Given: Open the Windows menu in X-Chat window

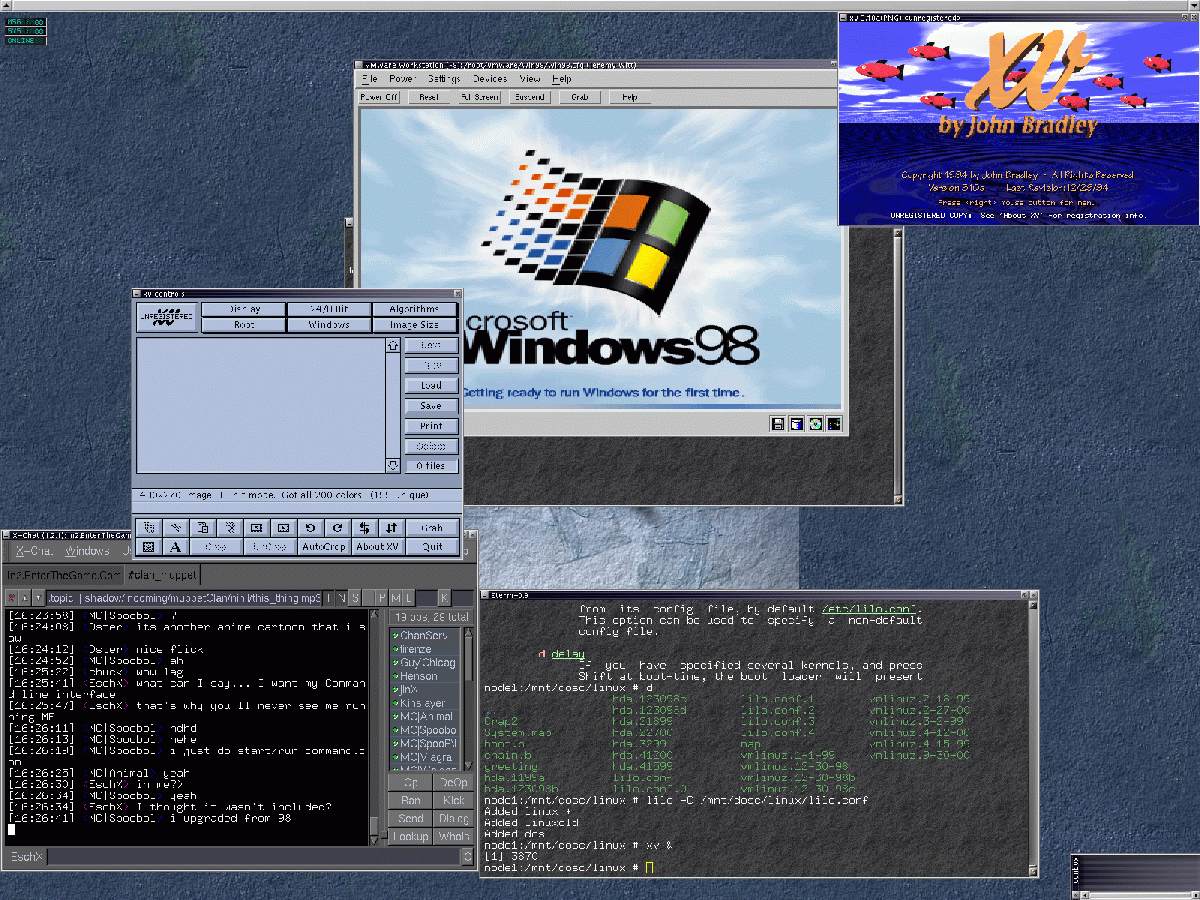Looking at the screenshot, I should 87,551.
